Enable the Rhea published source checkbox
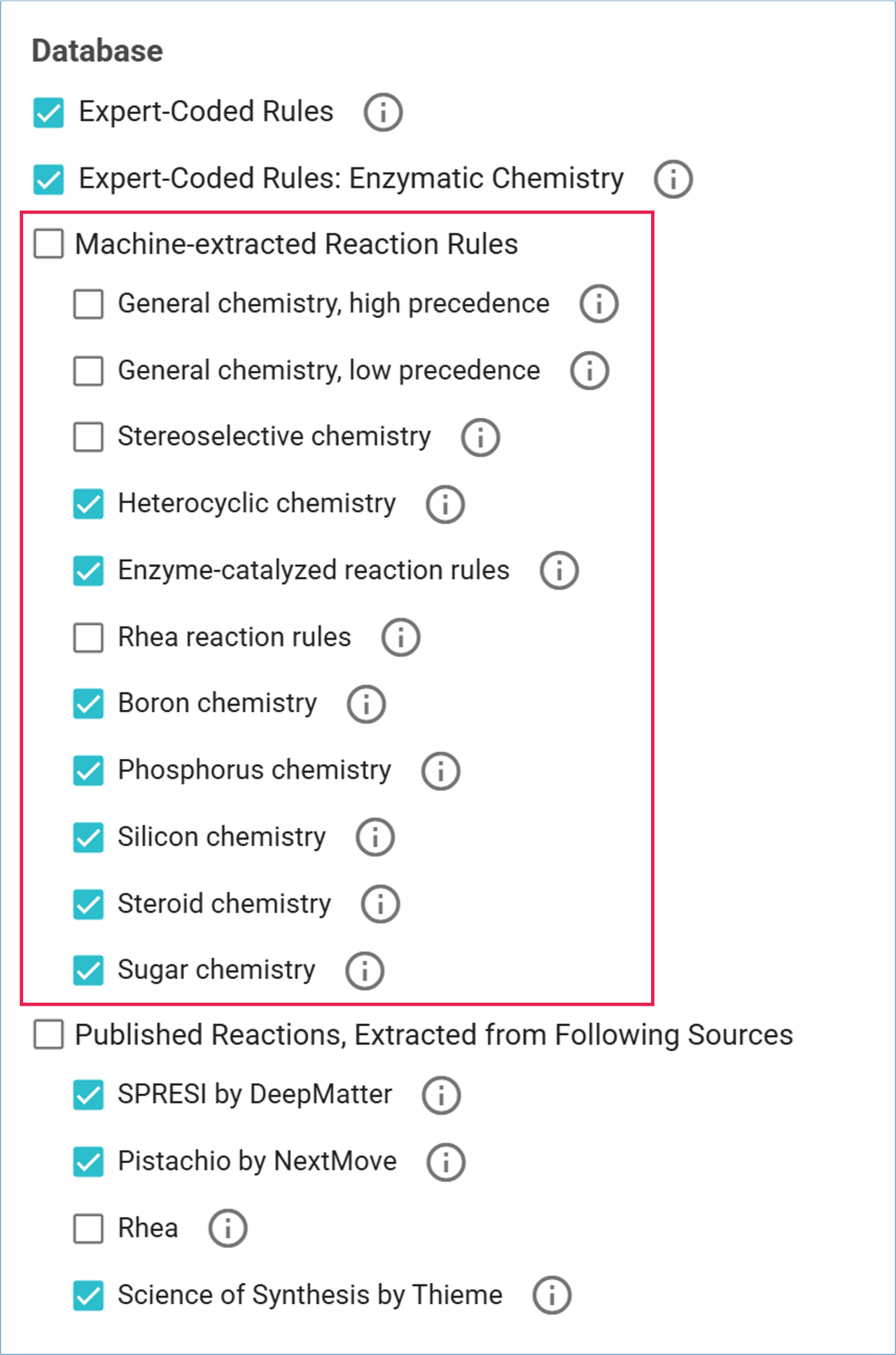Viewport: 896px width, 1355px height. [x=88, y=1229]
